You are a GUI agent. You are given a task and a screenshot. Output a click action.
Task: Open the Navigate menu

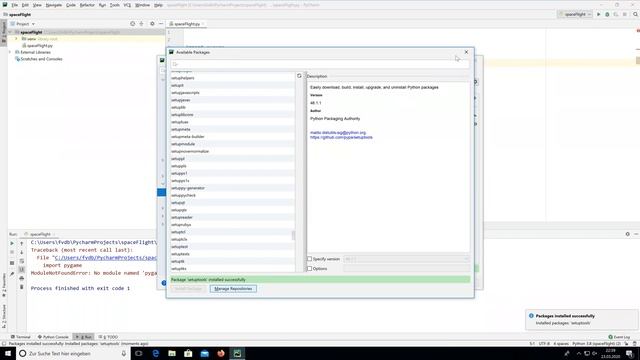coord(53,5)
